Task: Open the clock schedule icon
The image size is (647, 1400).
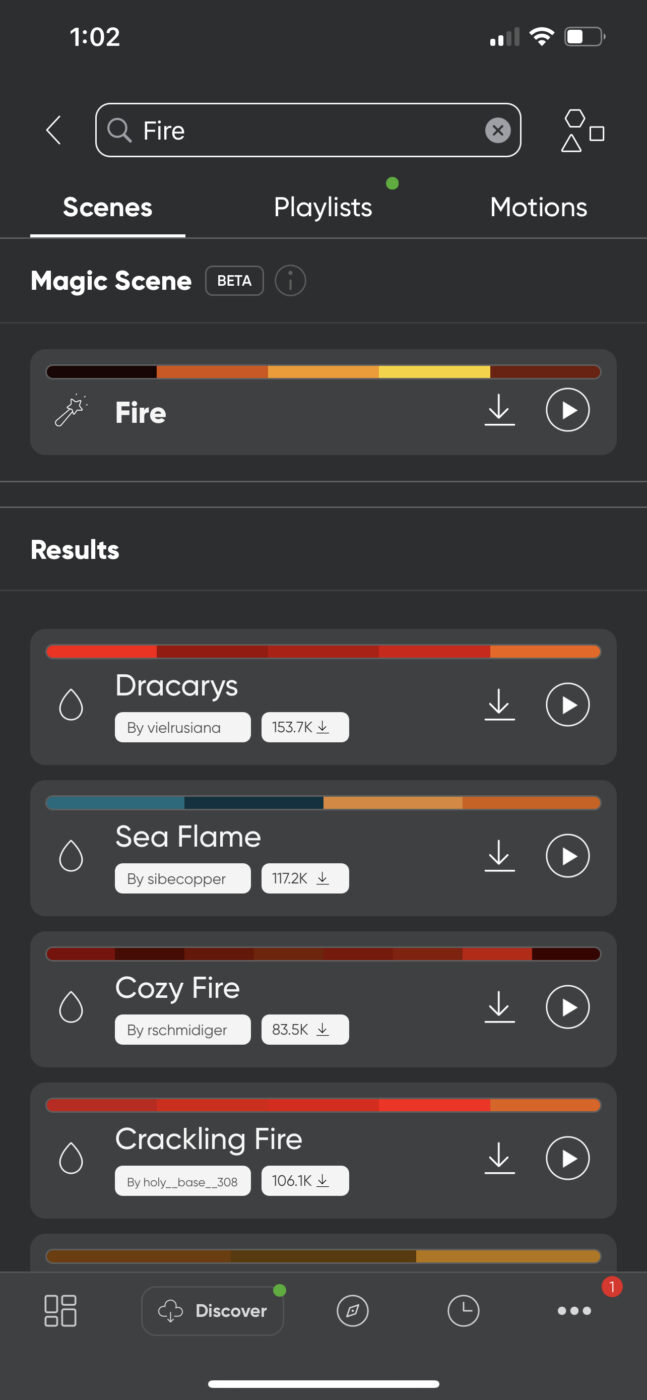Action: 463,1311
